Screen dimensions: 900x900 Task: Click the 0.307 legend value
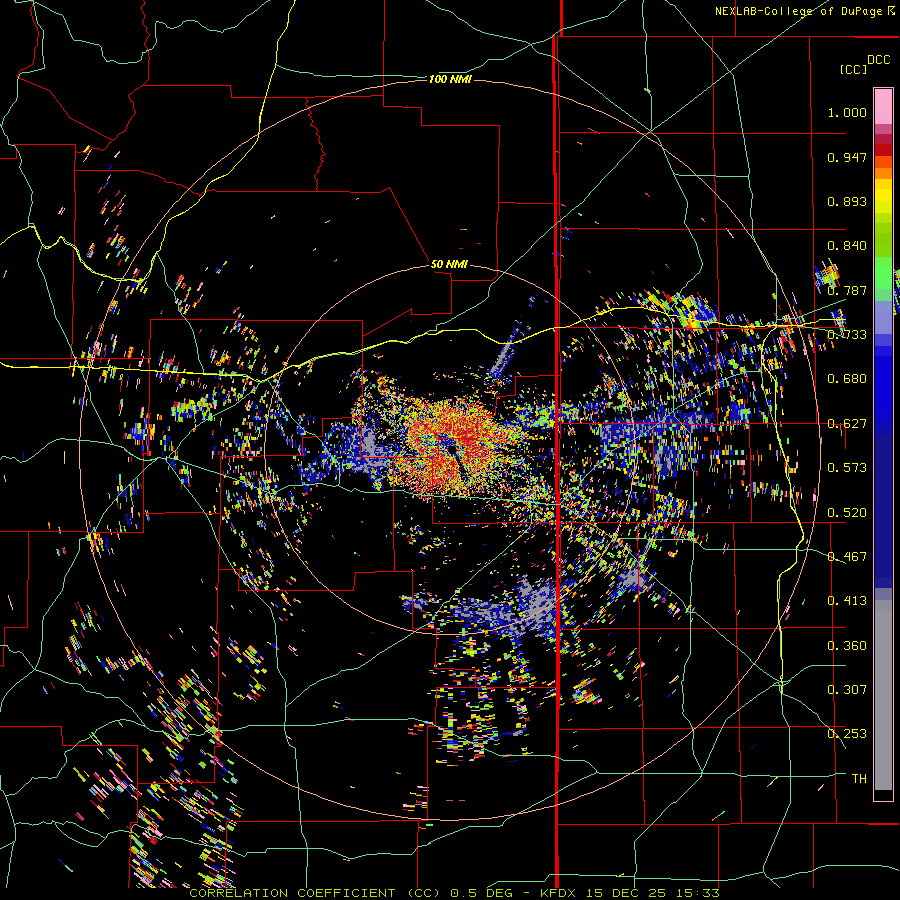tap(847, 690)
